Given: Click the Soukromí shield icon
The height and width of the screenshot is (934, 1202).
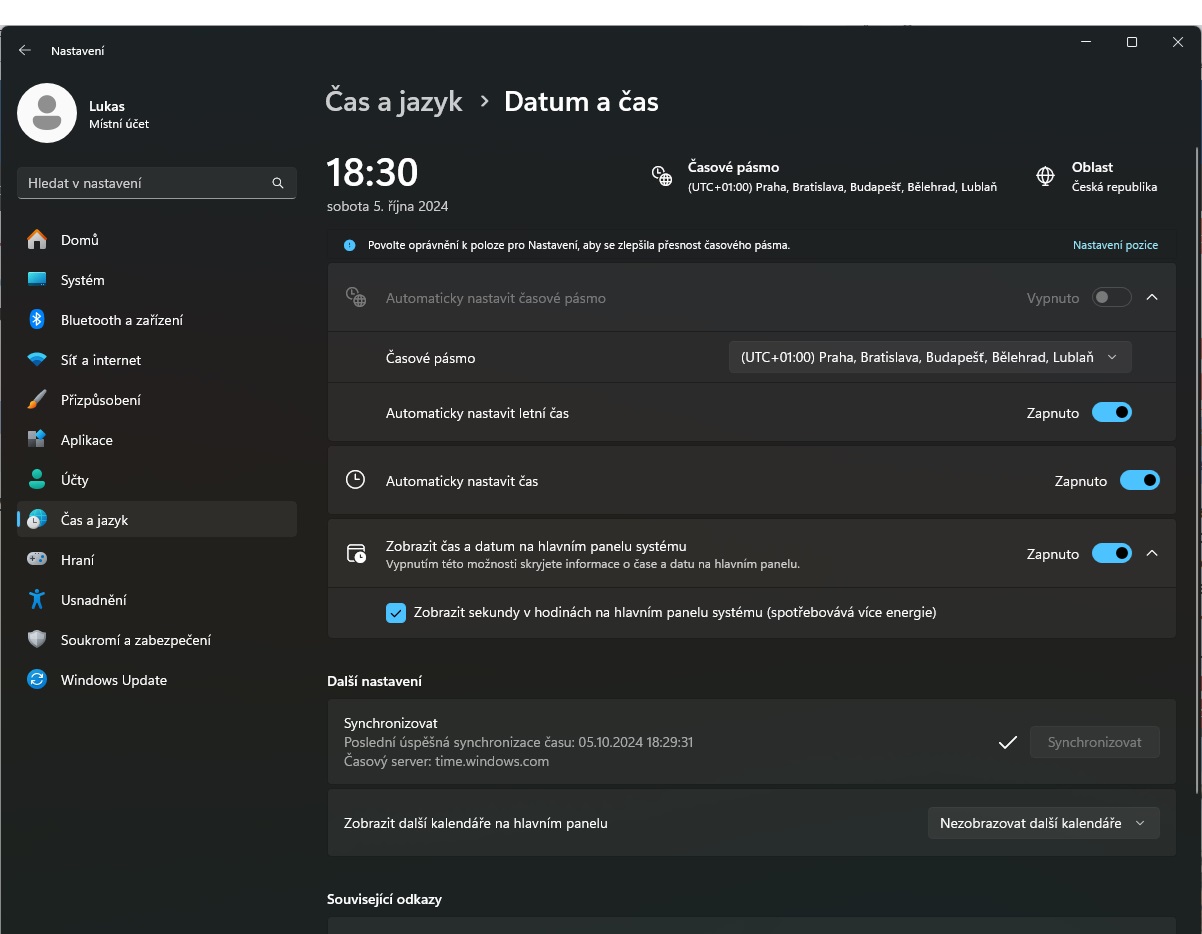Looking at the screenshot, I should point(37,640).
